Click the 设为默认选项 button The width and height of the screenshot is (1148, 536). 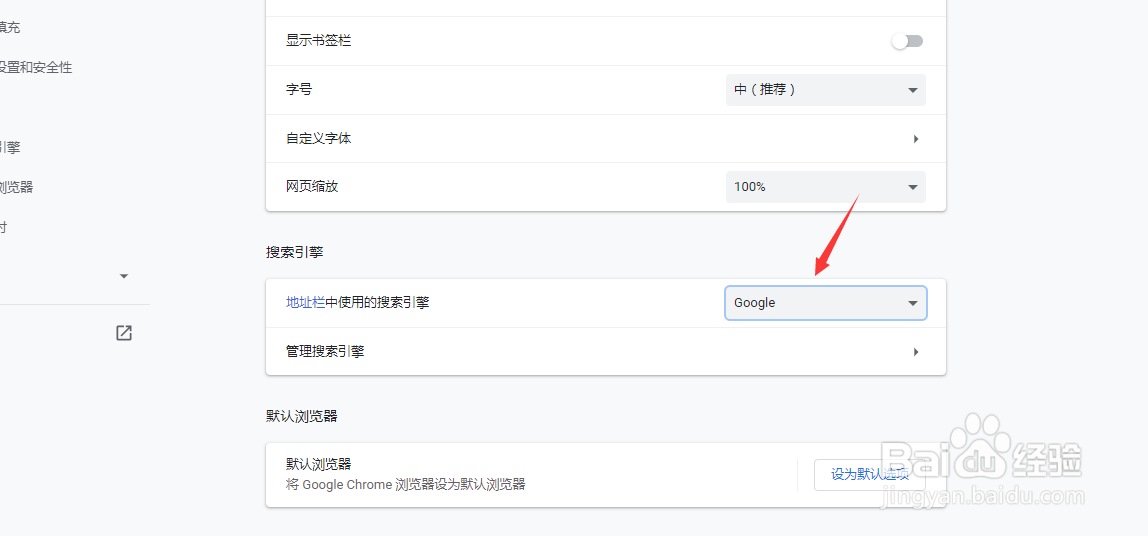(870, 474)
